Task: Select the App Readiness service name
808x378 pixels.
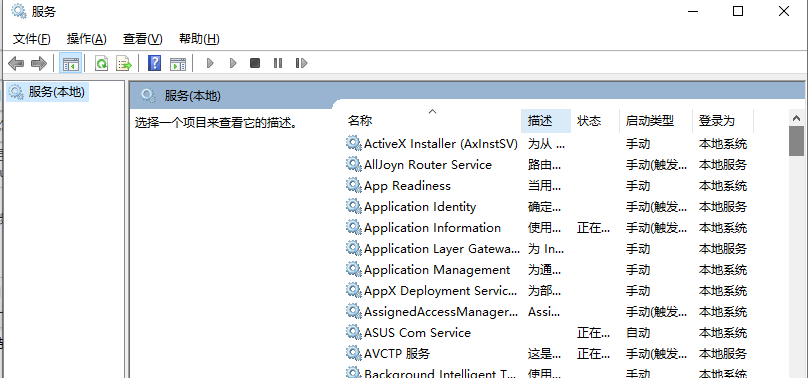Action: (407, 186)
